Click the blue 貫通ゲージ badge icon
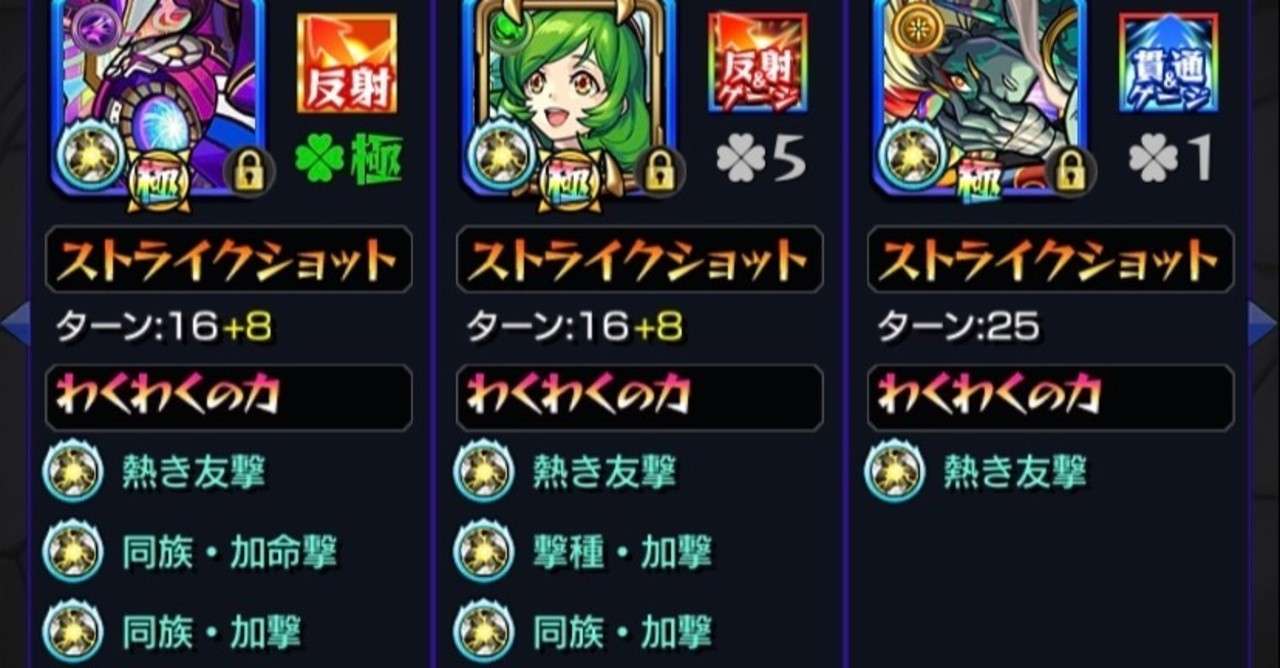The height and width of the screenshot is (668, 1280). pos(1169,63)
